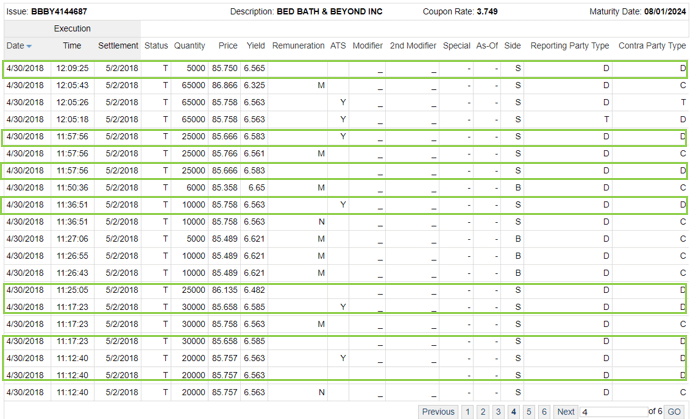Select page 3 in pagination
697x419 pixels.
(x=498, y=411)
